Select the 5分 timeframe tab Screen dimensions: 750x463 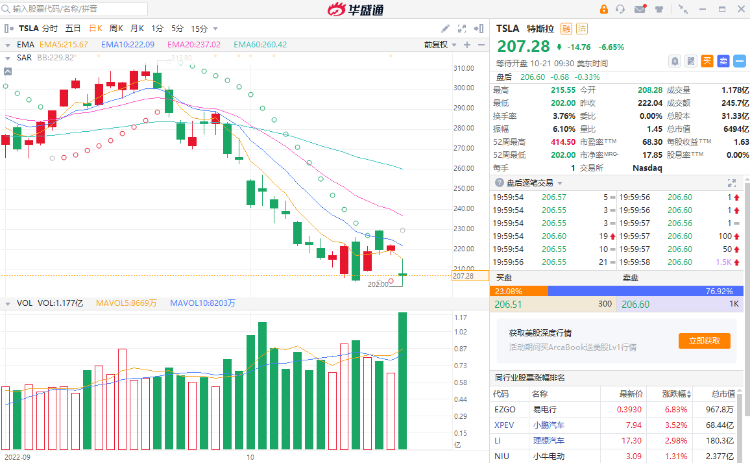[x=177, y=29]
